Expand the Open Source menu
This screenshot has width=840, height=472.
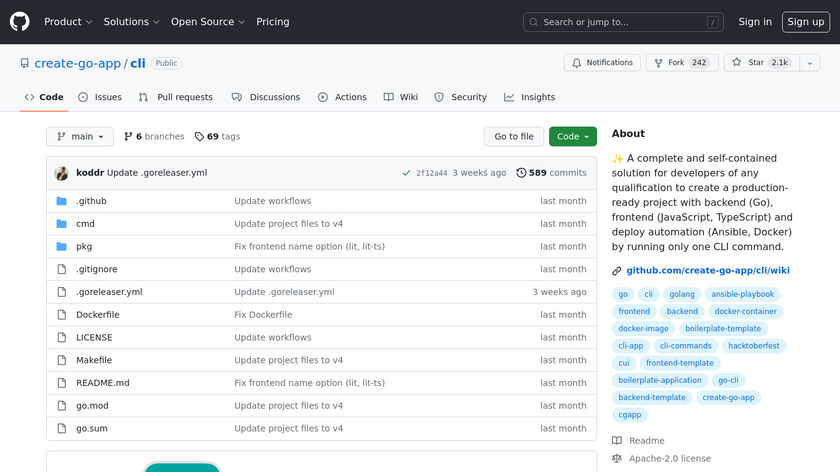click(x=208, y=22)
